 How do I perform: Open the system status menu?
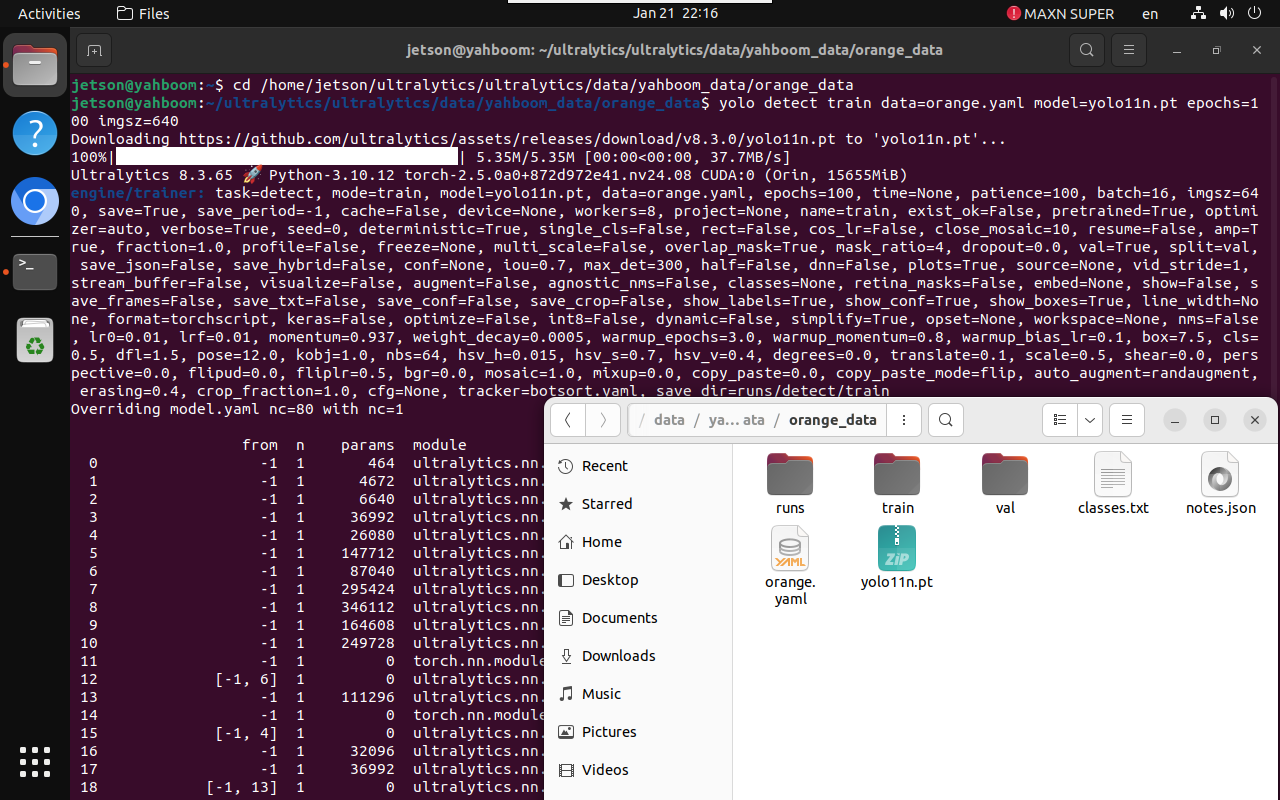[1226, 14]
